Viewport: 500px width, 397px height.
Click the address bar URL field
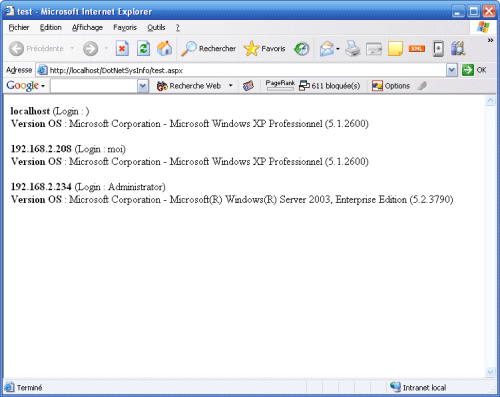pyautogui.click(x=247, y=70)
